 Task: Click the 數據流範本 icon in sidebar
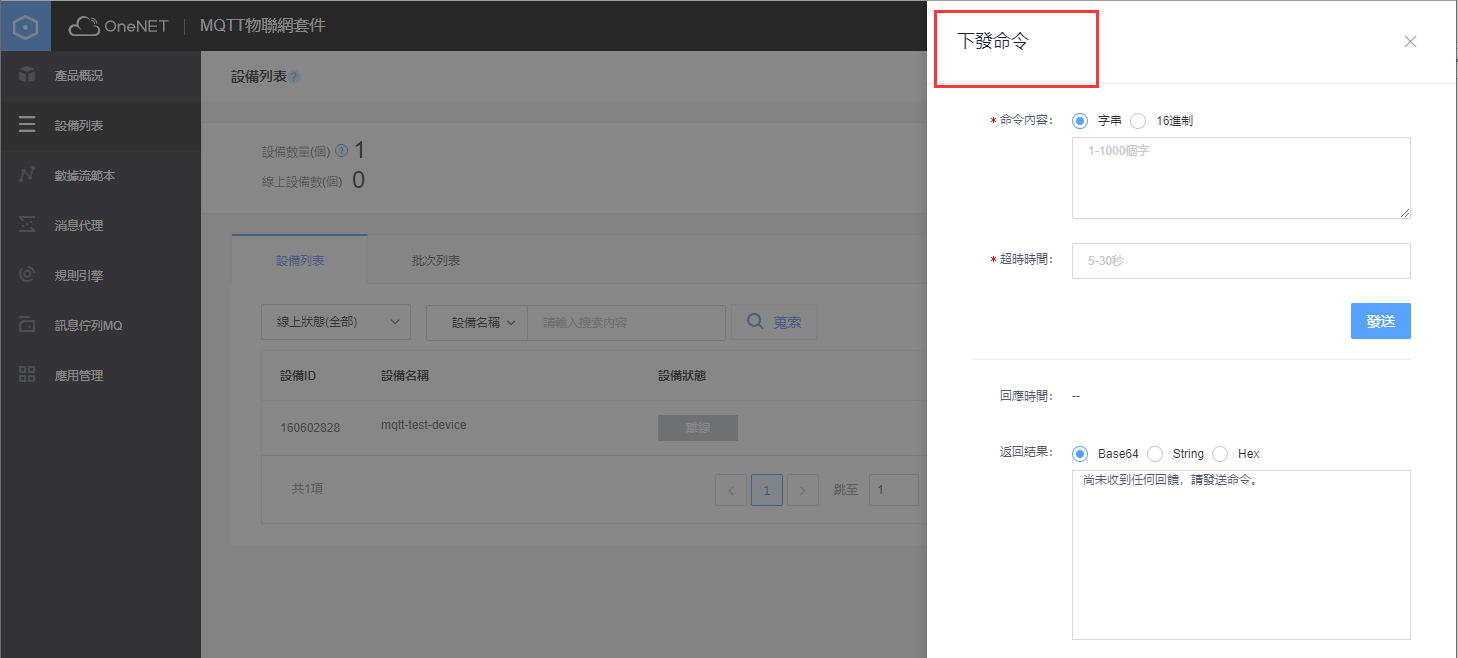click(28, 175)
